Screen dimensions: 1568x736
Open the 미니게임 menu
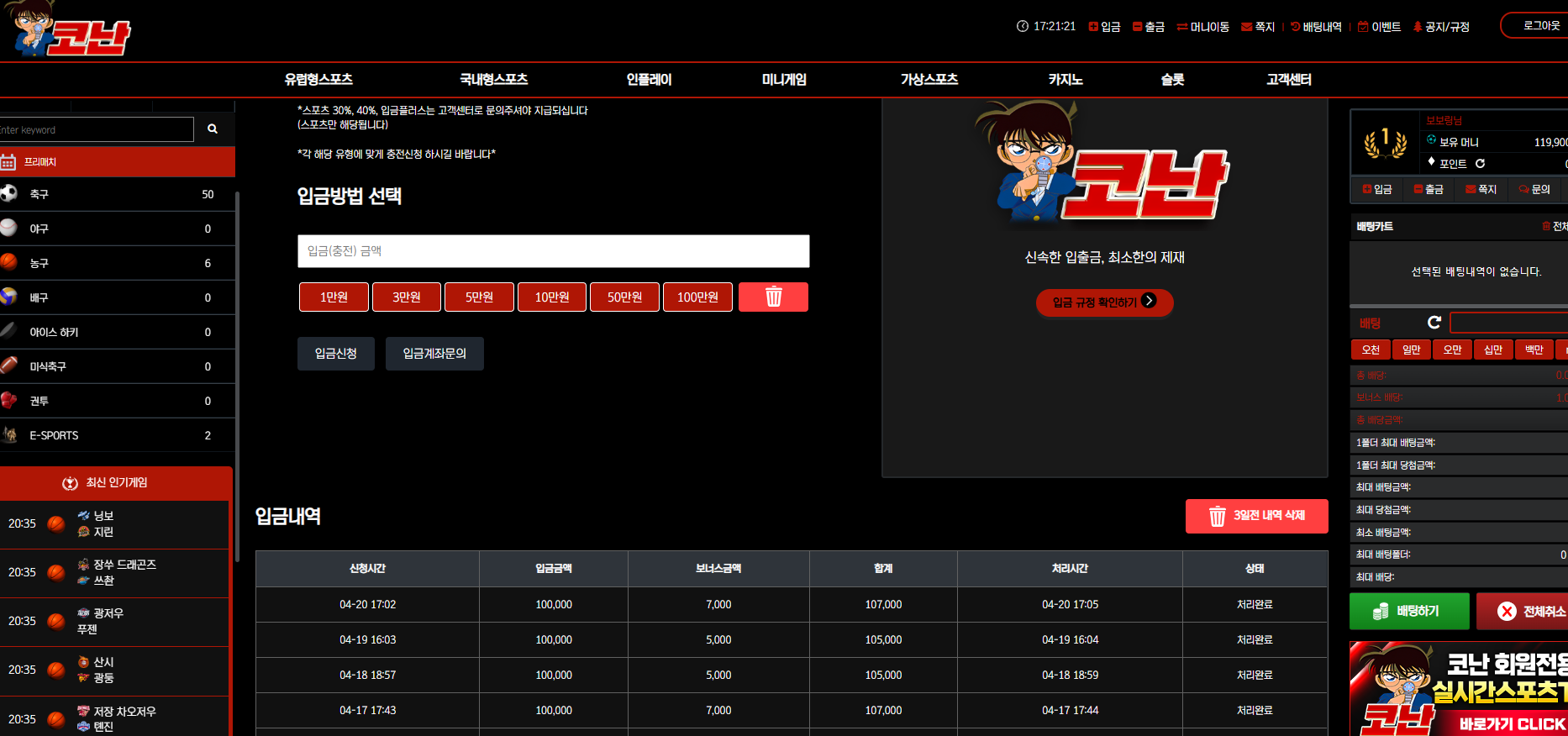tap(784, 80)
